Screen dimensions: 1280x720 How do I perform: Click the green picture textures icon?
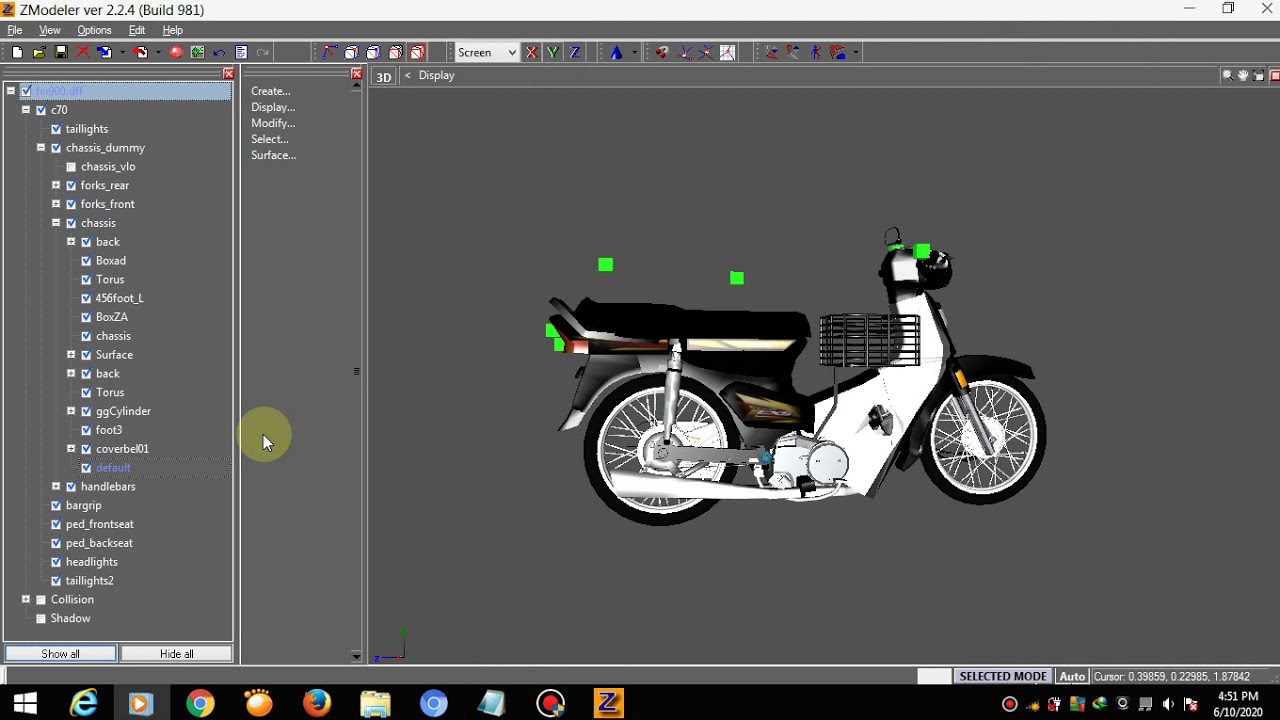(197, 52)
